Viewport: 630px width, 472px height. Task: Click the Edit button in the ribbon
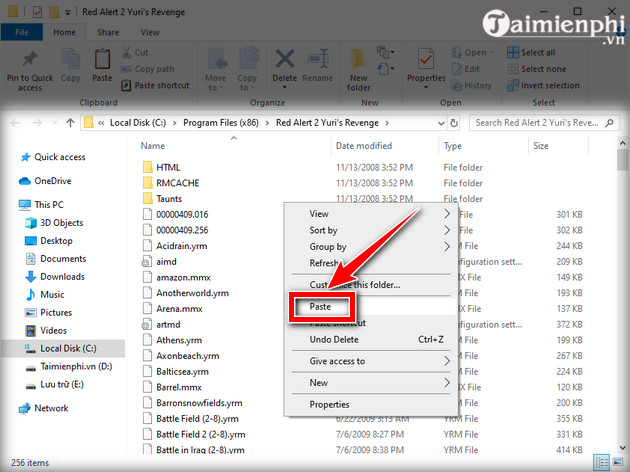[466, 69]
